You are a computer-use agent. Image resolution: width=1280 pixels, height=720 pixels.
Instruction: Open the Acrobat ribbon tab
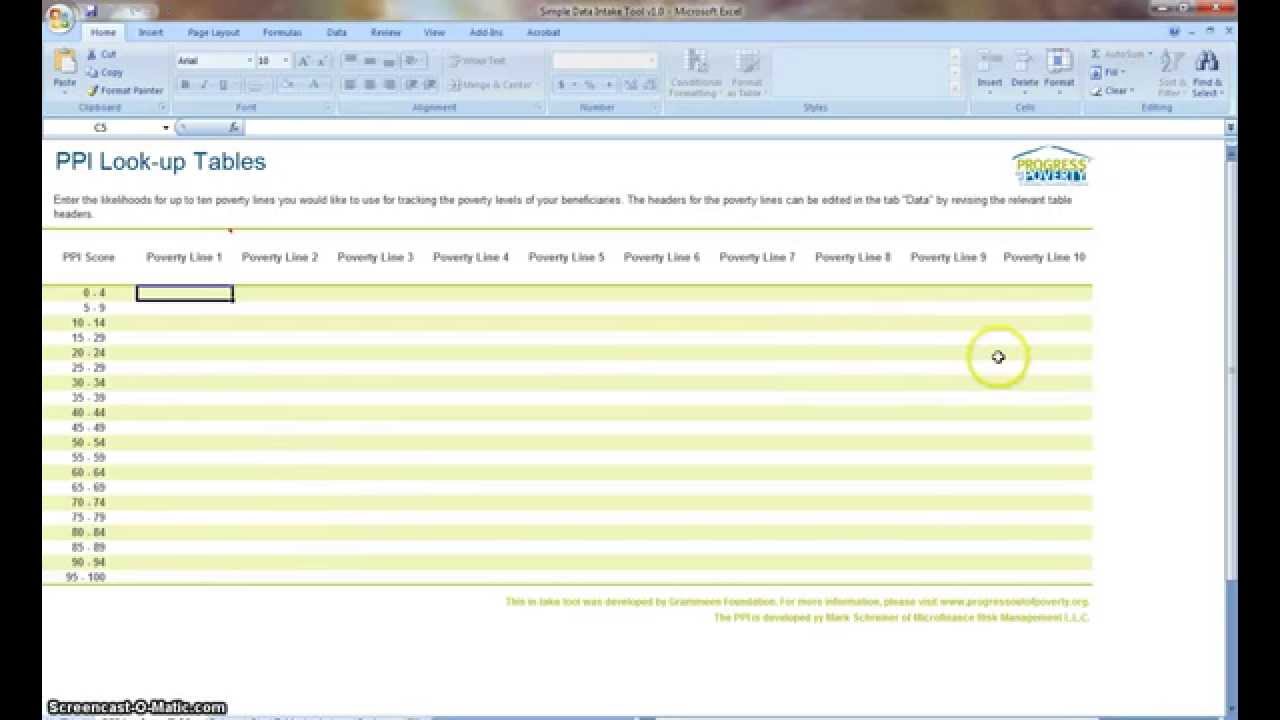point(543,32)
